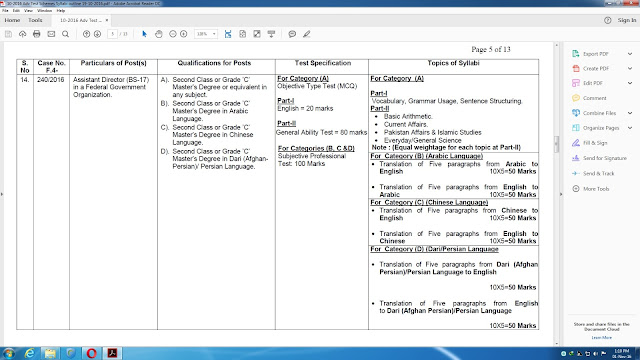Screen dimensions: 640x360
Task: Close the 10-2016 Adv Test document tab
Action: tap(107, 20)
